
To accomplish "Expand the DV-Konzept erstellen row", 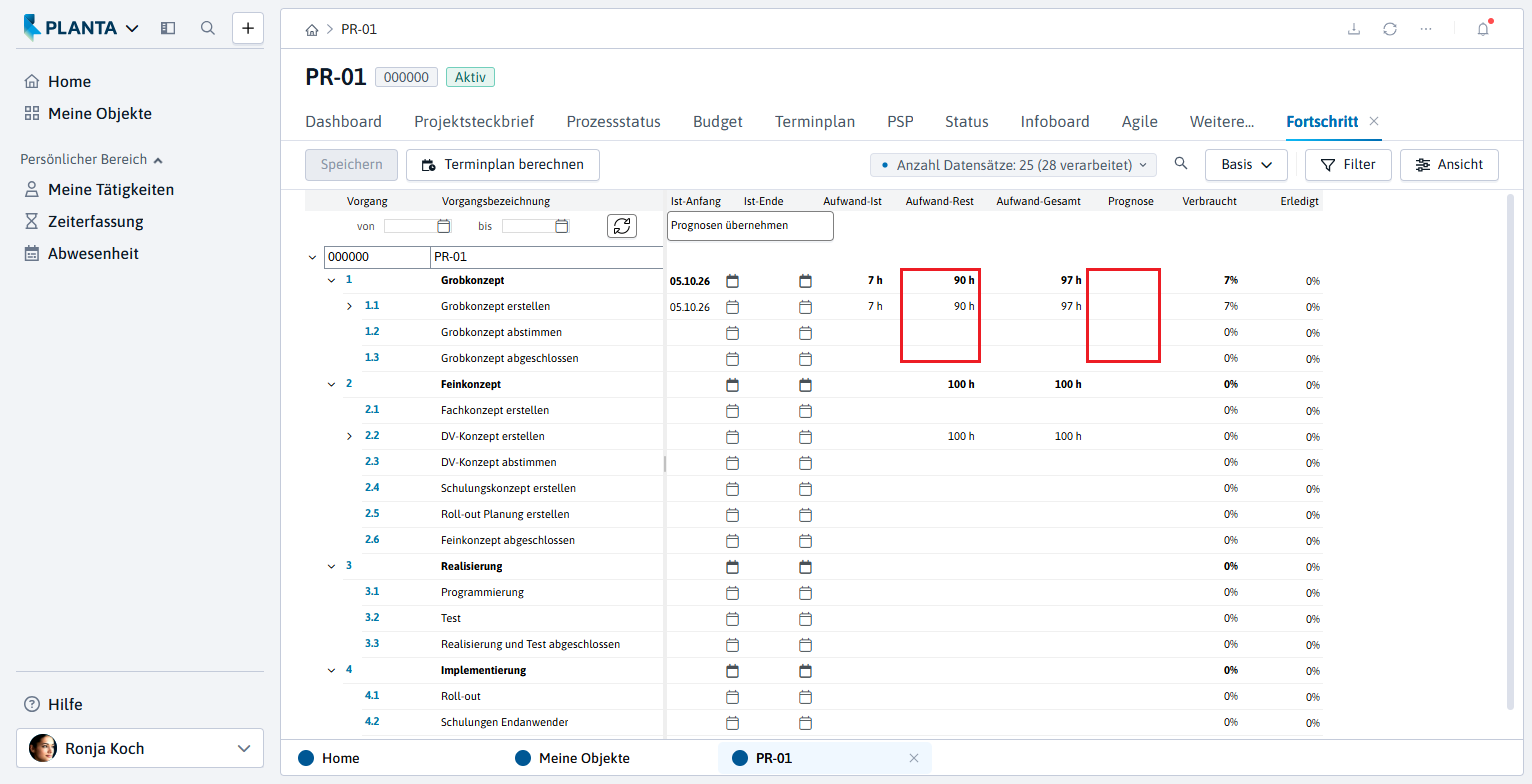I will pyautogui.click(x=349, y=436).
